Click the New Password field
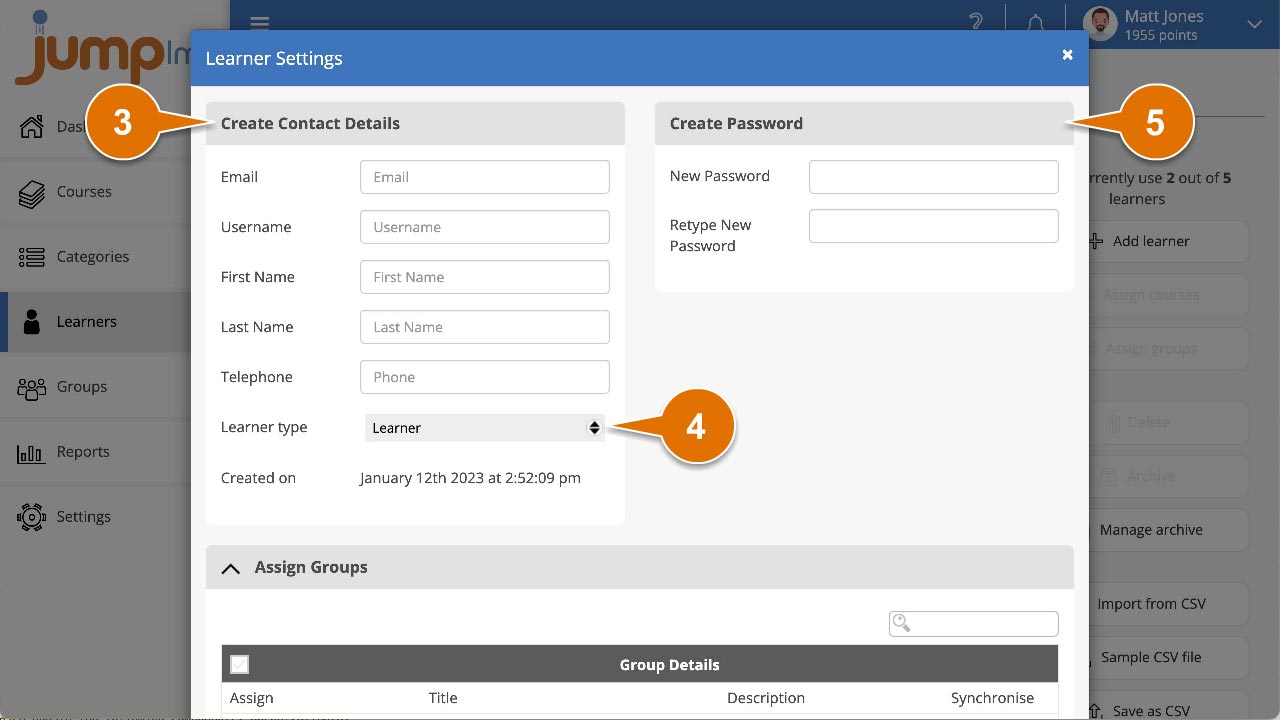Viewport: 1280px width, 720px height. click(933, 177)
